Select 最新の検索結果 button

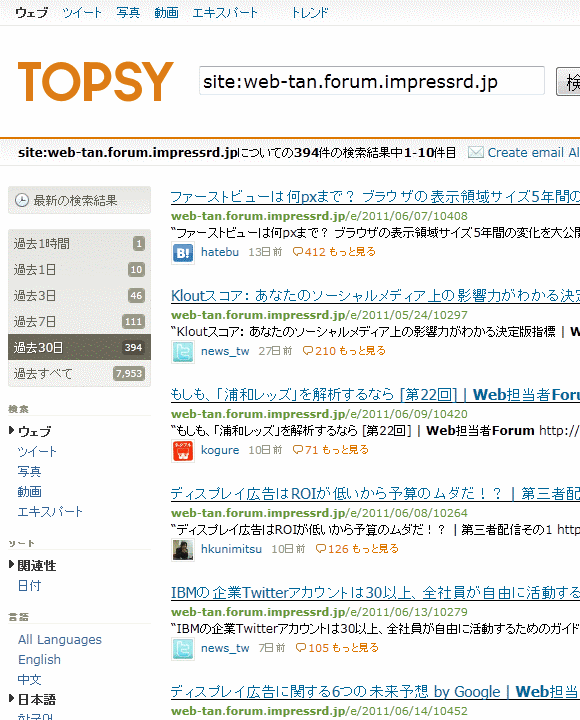pyautogui.click(x=79, y=200)
